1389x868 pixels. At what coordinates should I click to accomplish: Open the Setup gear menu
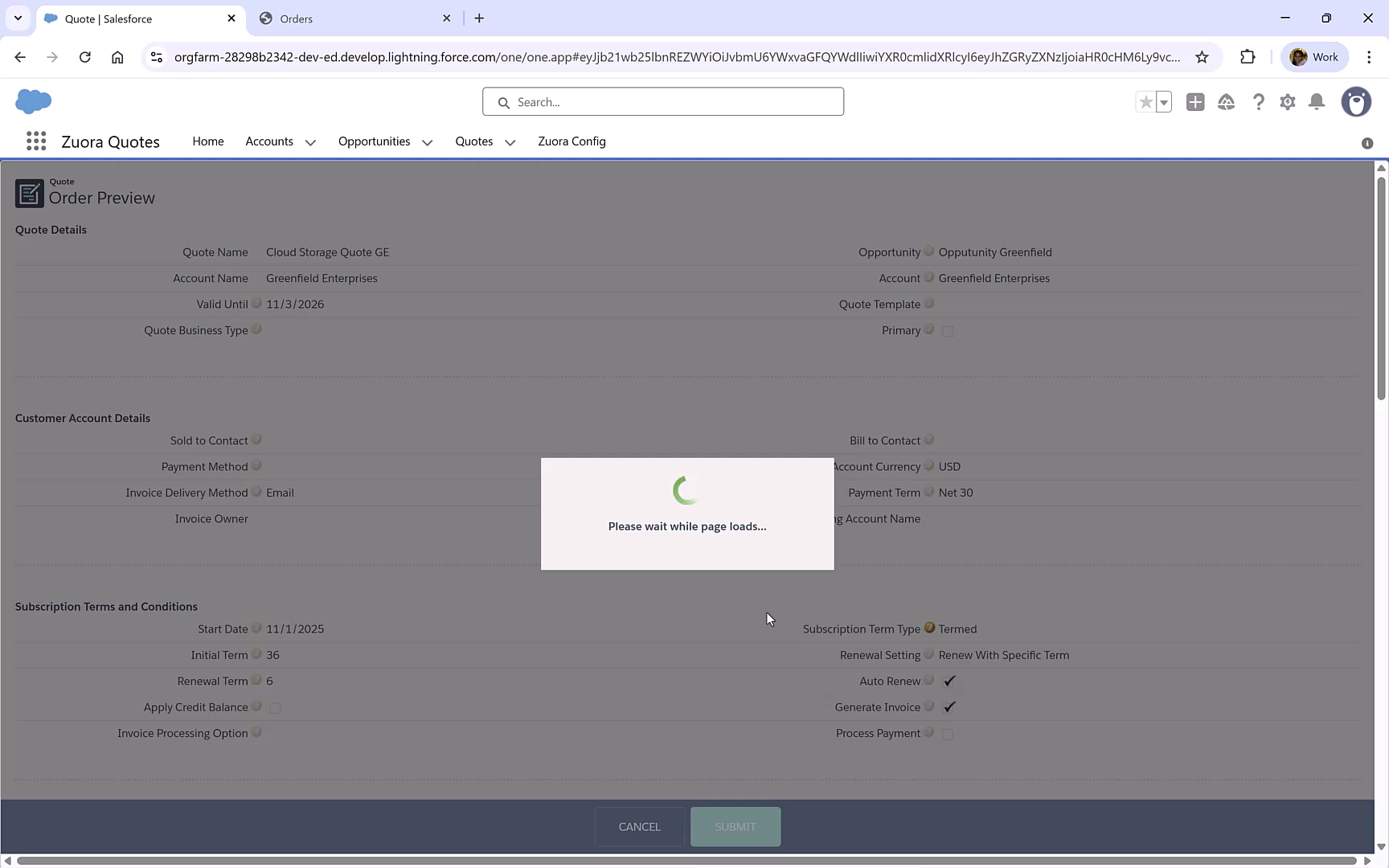[x=1287, y=102]
